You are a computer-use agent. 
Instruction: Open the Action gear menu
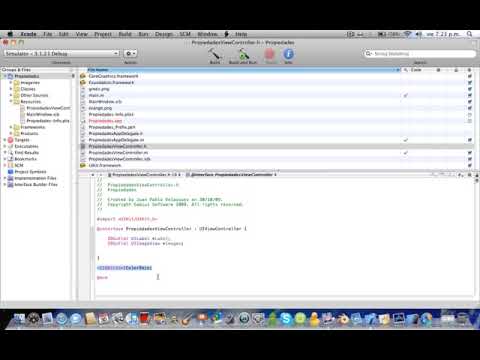(x=130, y=53)
